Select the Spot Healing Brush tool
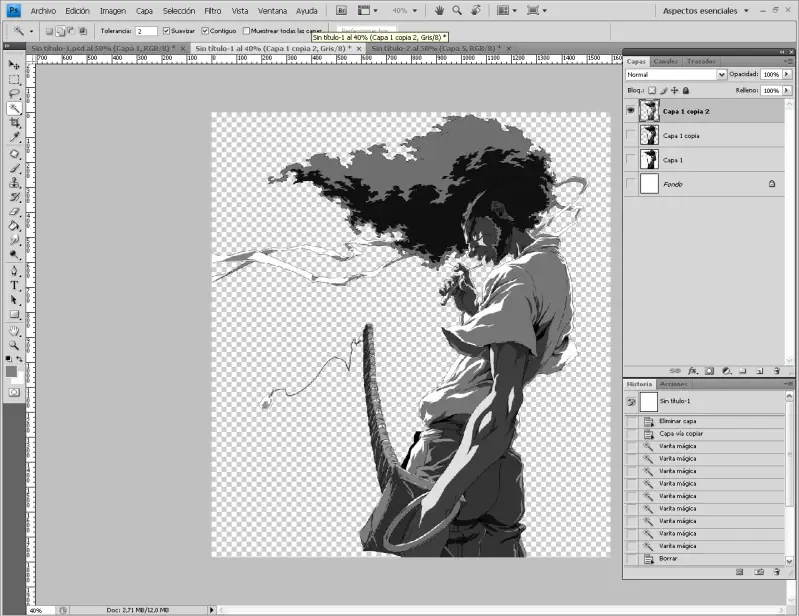The height and width of the screenshot is (616, 799). (x=14, y=154)
